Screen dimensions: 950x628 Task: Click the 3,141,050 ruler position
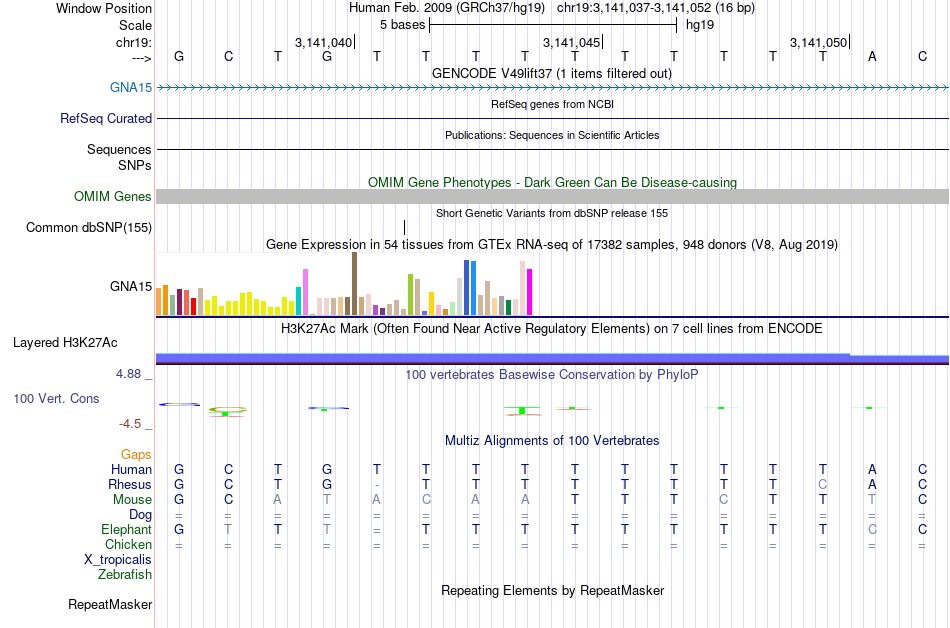[x=819, y=42]
